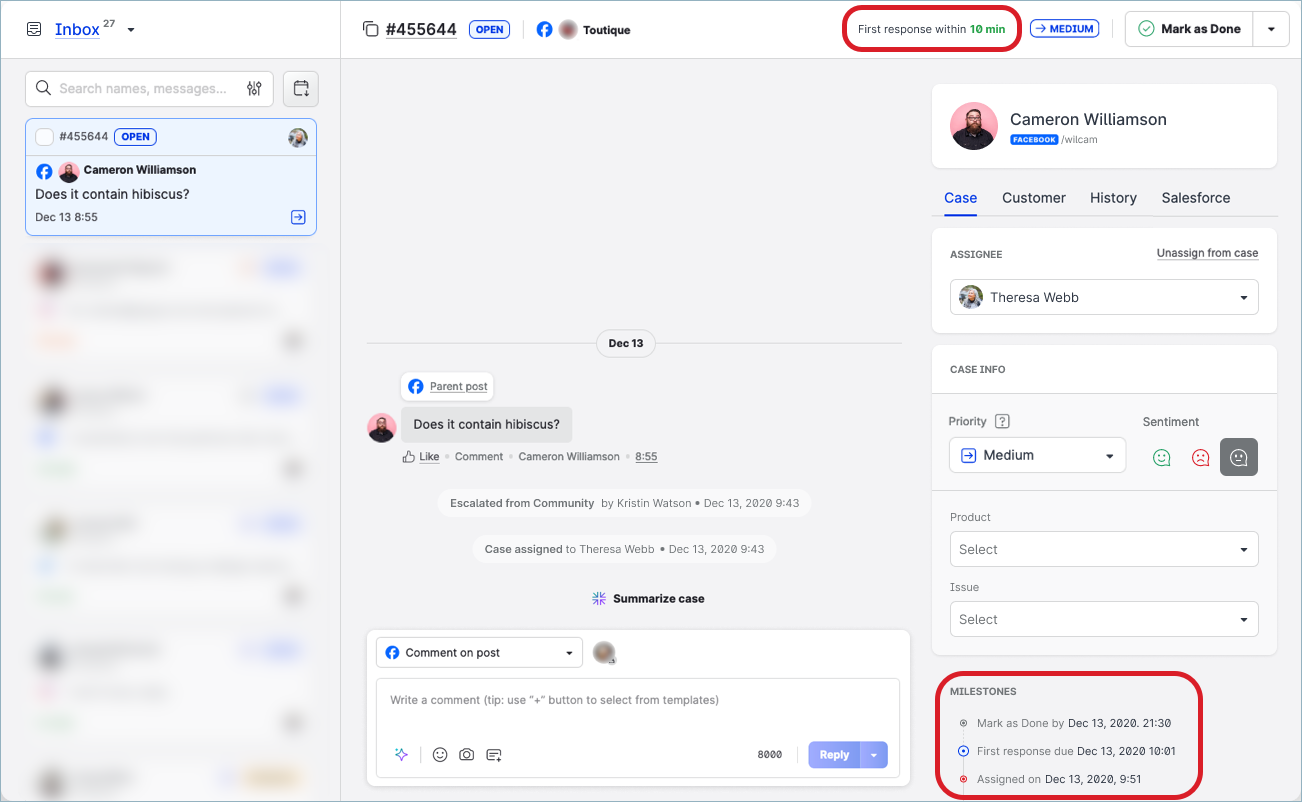Open the reply templates icon
The image size is (1302, 802).
(494, 755)
